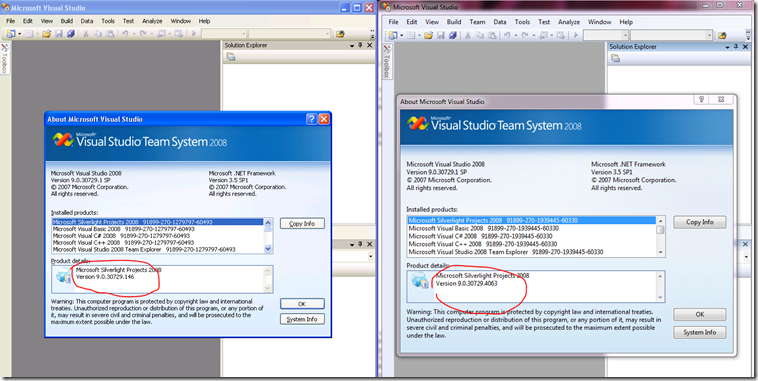Select Visual Studio 2008 Team Explorer, left list
This screenshot has width=758, height=381.
click(x=144, y=249)
